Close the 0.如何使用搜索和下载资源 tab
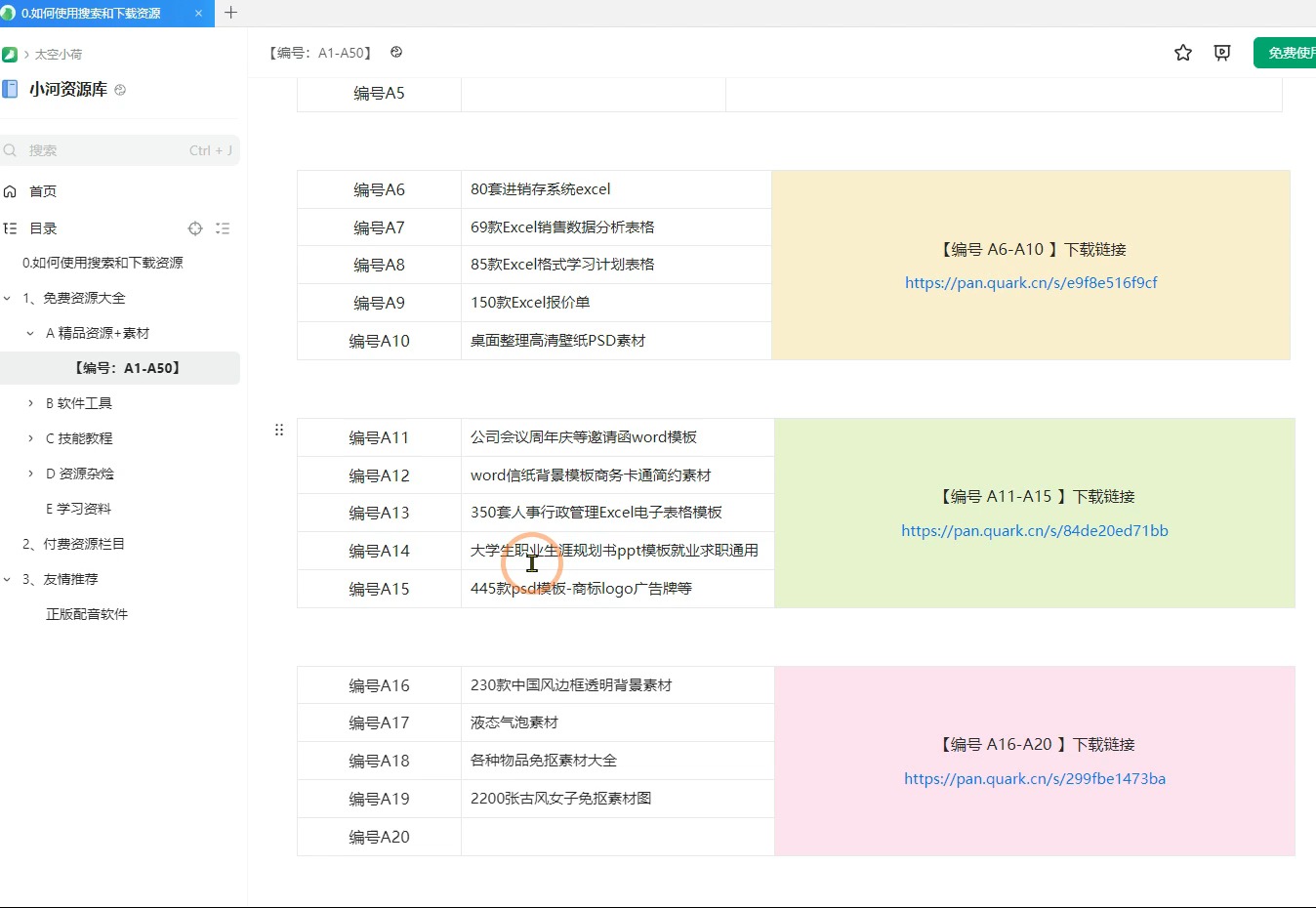The height and width of the screenshot is (908, 1316). coord(198,14)
